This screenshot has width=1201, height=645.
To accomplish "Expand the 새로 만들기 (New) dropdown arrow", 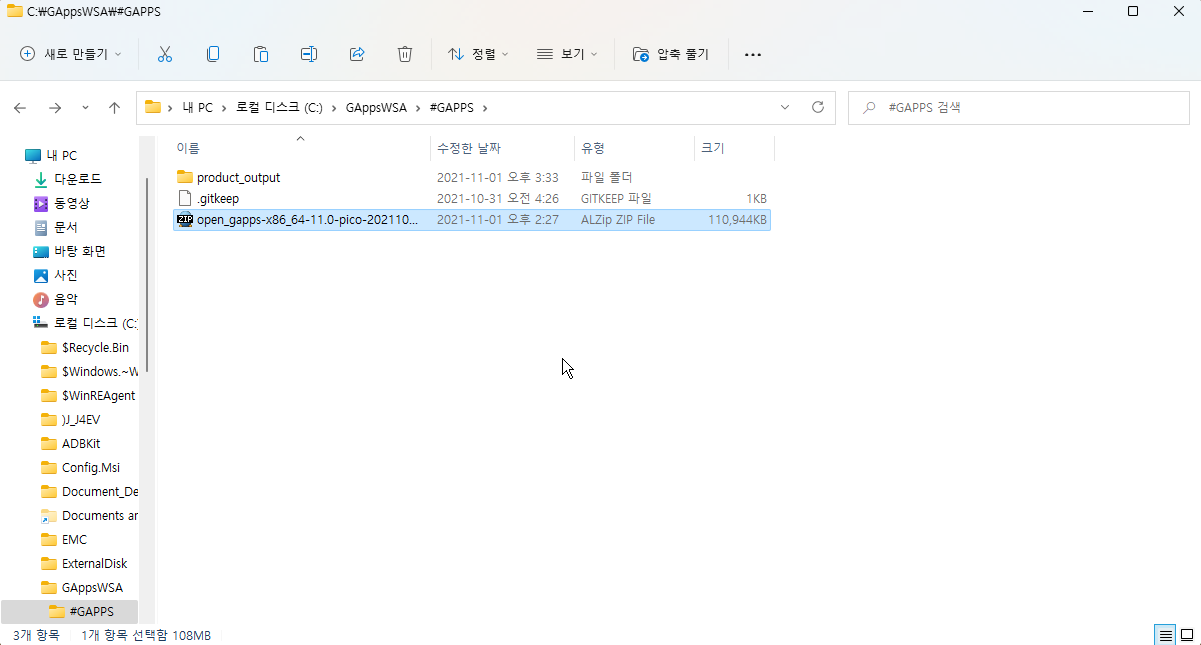I will point(115,54).
